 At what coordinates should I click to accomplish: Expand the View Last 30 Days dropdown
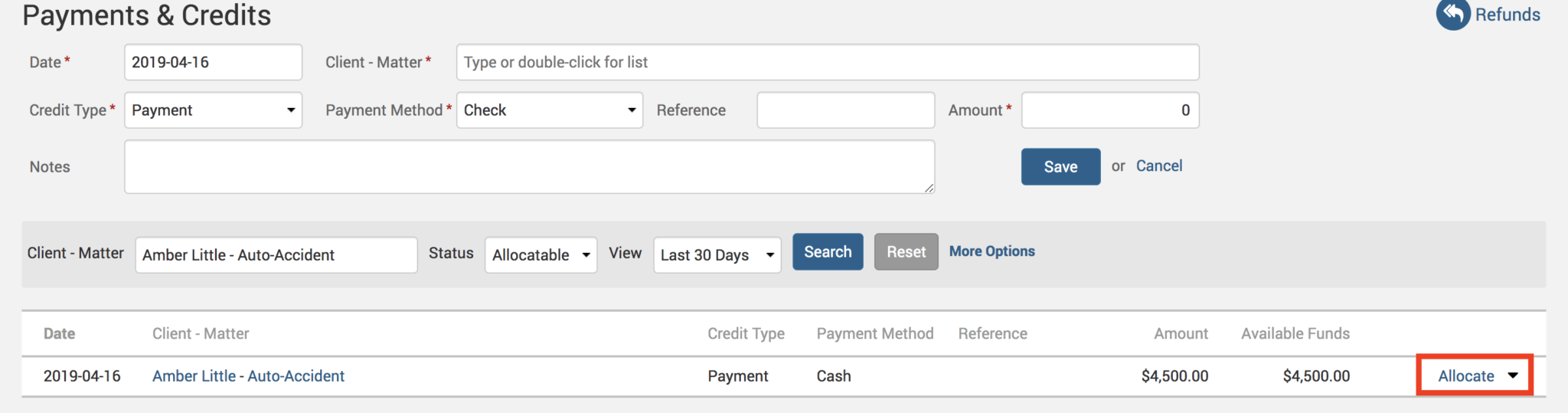point(717,255)
